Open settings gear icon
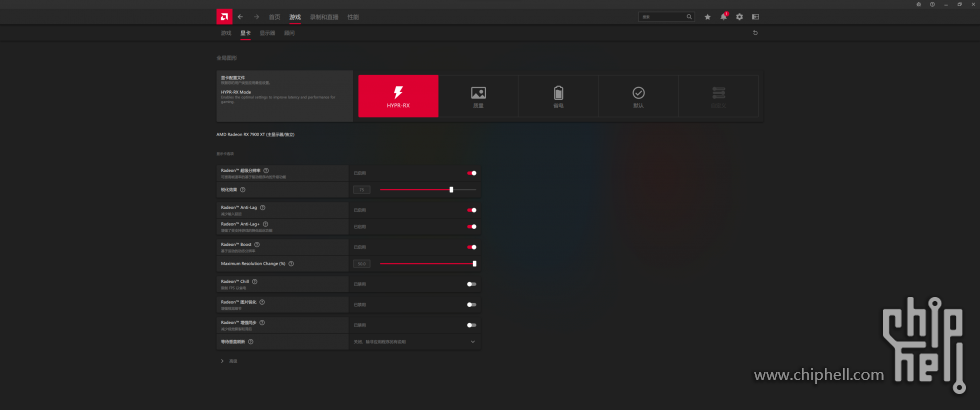980x410 pixels. pyautogui.click(x=739, y=17)
